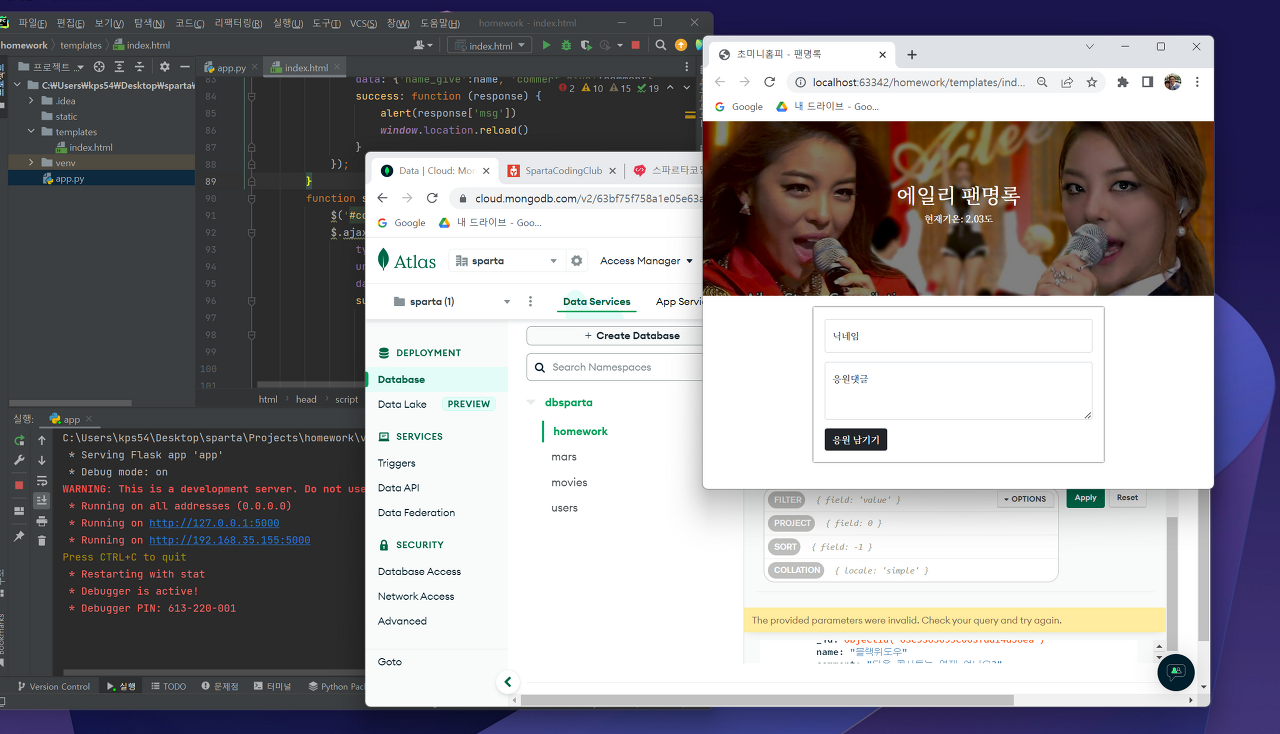Switch to the SpartaCodingClub browser tab
Image resolution: width=1280 pixels, height=734 pixels.
562,171
